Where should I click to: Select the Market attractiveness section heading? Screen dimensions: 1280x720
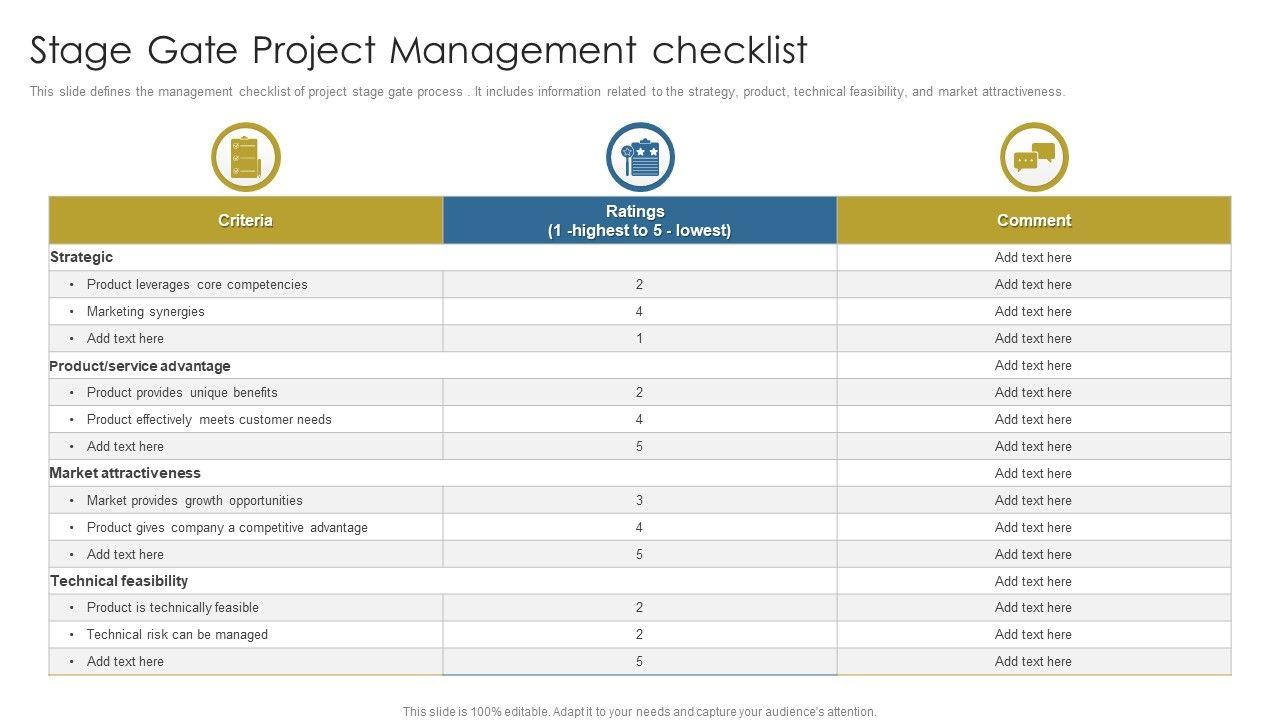tap(125, 473)
